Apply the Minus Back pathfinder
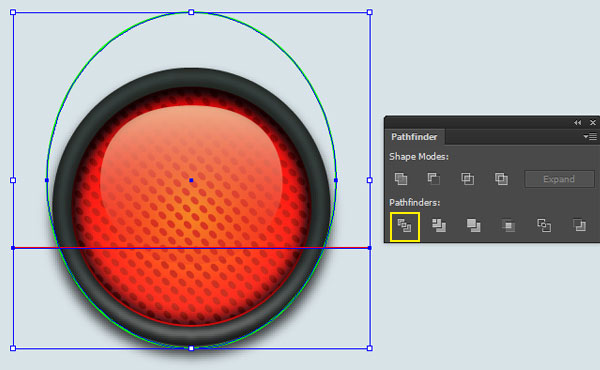 pos(579,226)
